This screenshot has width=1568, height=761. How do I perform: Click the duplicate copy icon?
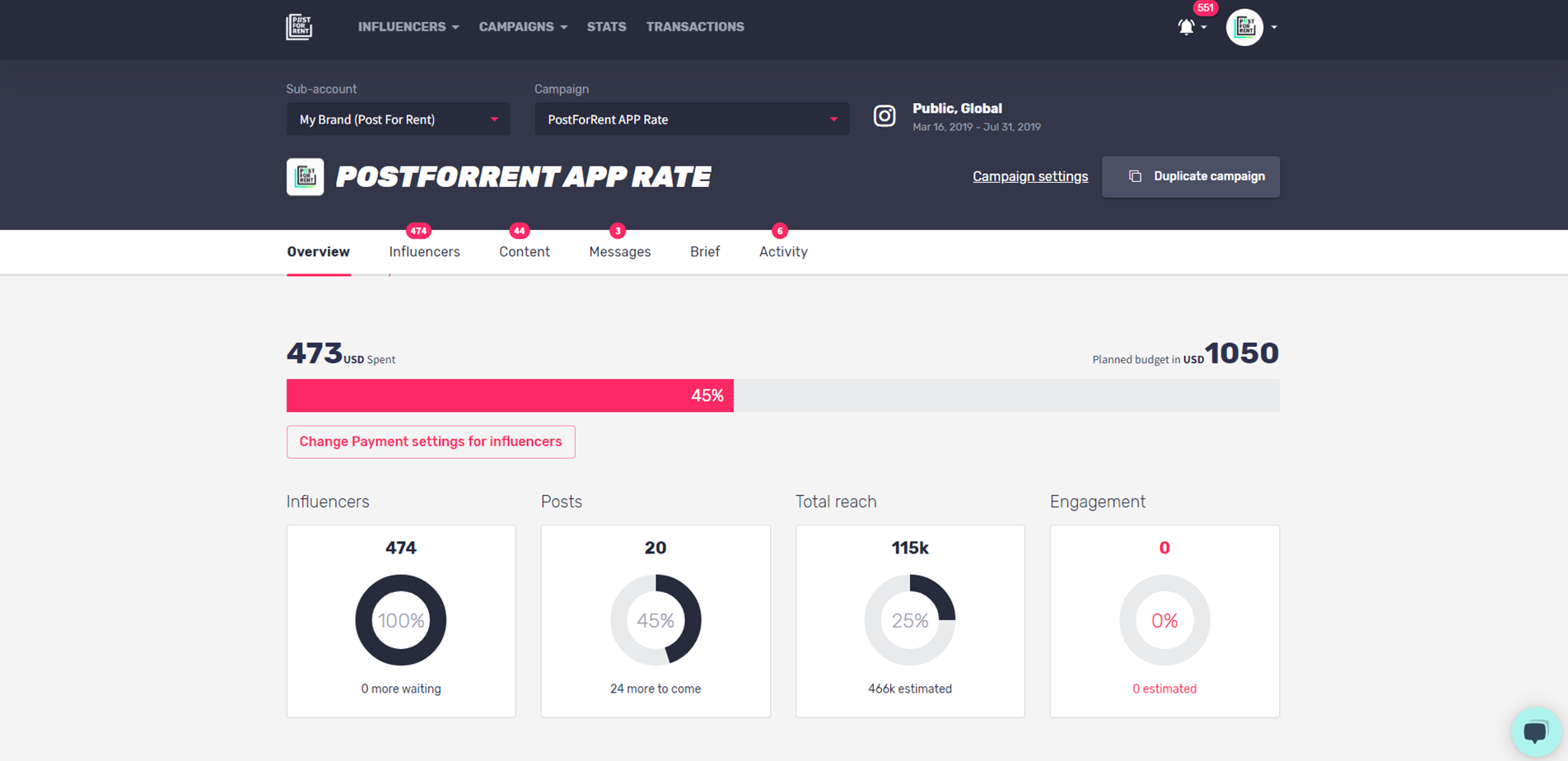point(1135,176)
